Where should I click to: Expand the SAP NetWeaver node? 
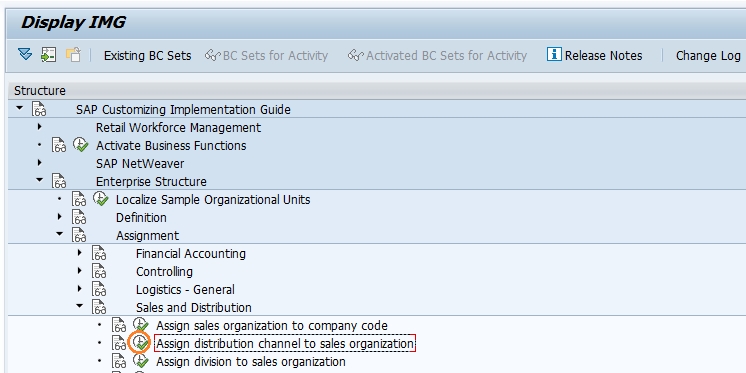tap(39, 163)
